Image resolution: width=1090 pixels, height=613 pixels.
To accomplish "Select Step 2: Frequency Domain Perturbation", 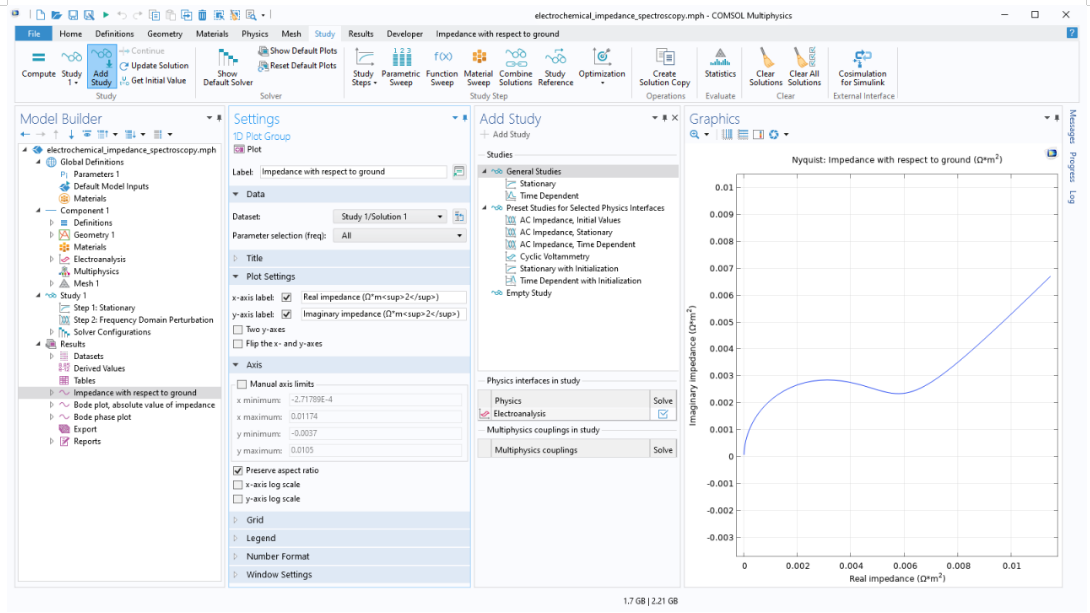I will pyautogui.click(x=143, y=320).
